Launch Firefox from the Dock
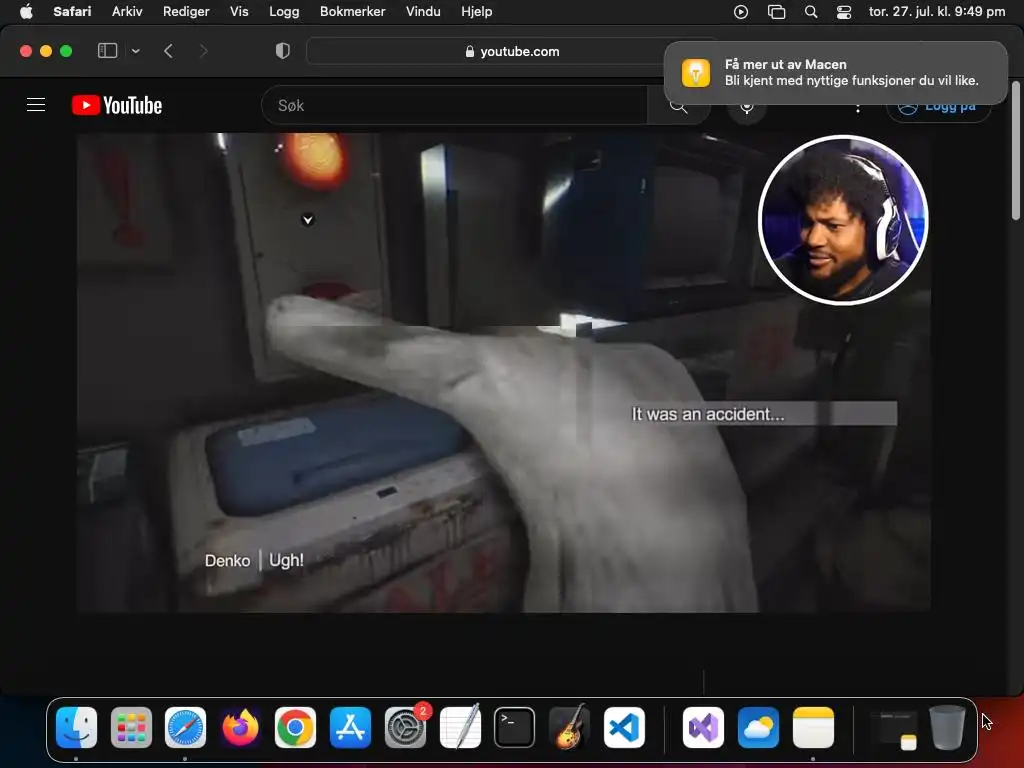 tap(240, 728)
